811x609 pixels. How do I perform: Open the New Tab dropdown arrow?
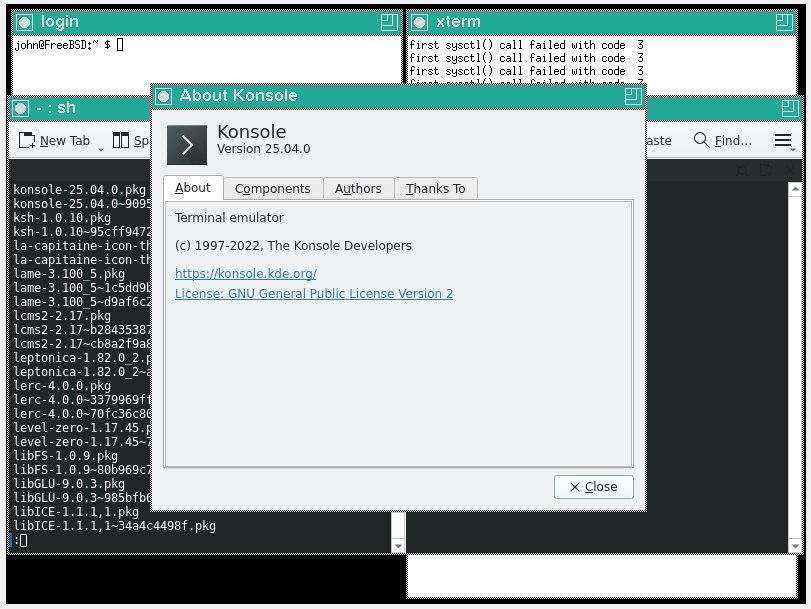pyautogui.click(x=101, y=149)
